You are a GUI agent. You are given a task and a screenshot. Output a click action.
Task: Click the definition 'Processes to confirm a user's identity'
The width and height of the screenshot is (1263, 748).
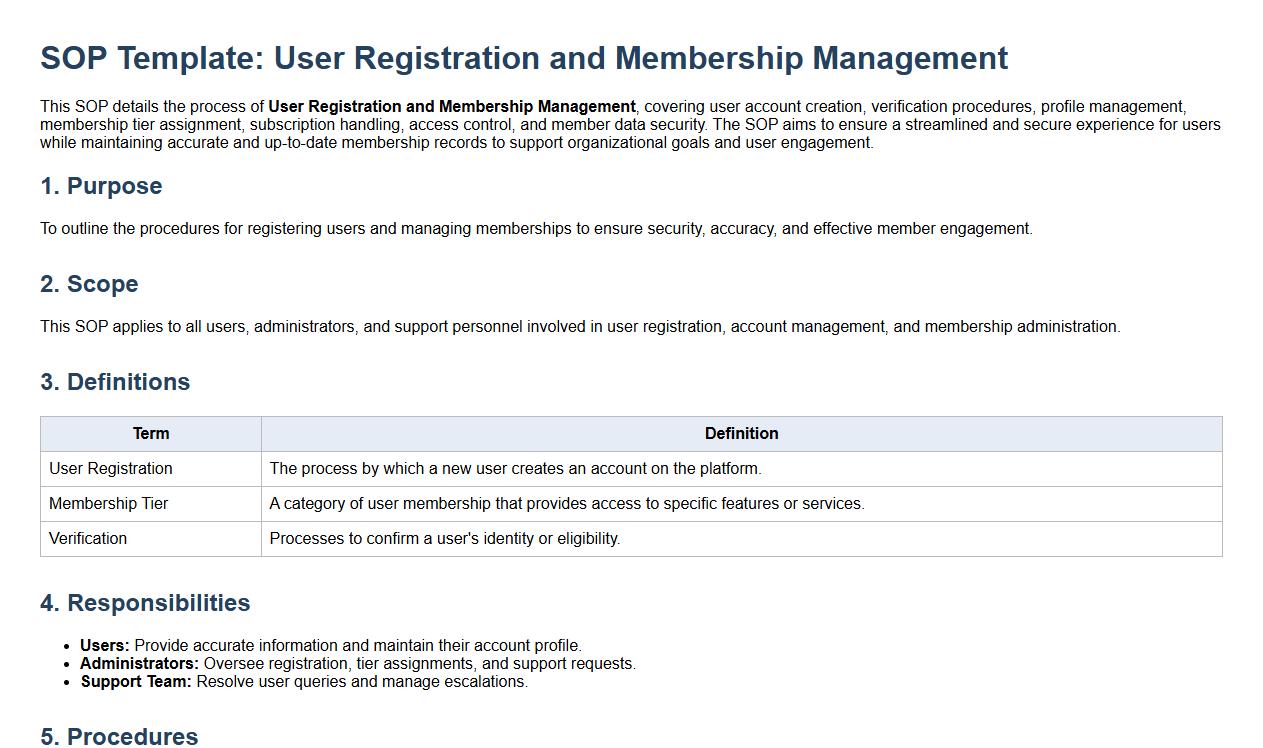444,539
